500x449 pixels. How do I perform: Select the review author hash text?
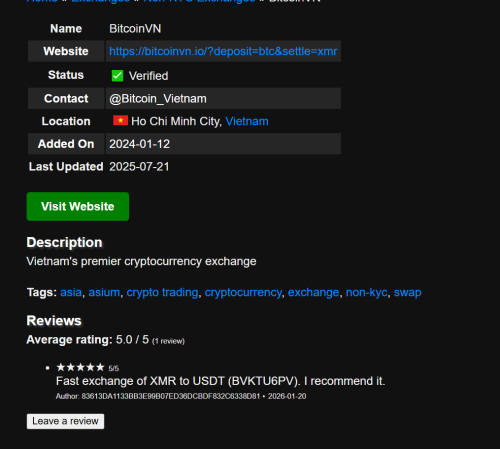tap(171, 396)
